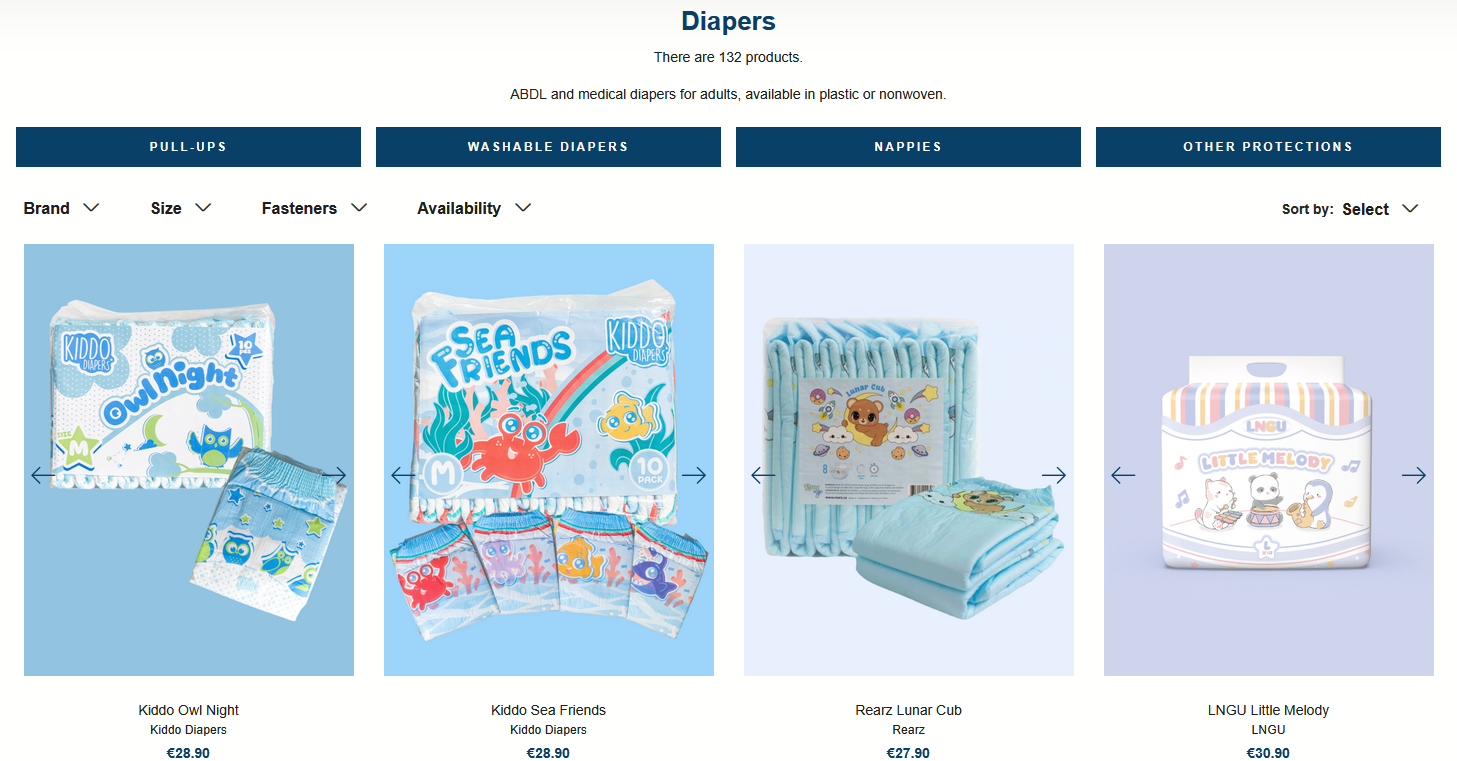Image resolution: width=1457 pixels, height=761 pixels.
Task: Select the Nappies category
Action: (908, 147)
